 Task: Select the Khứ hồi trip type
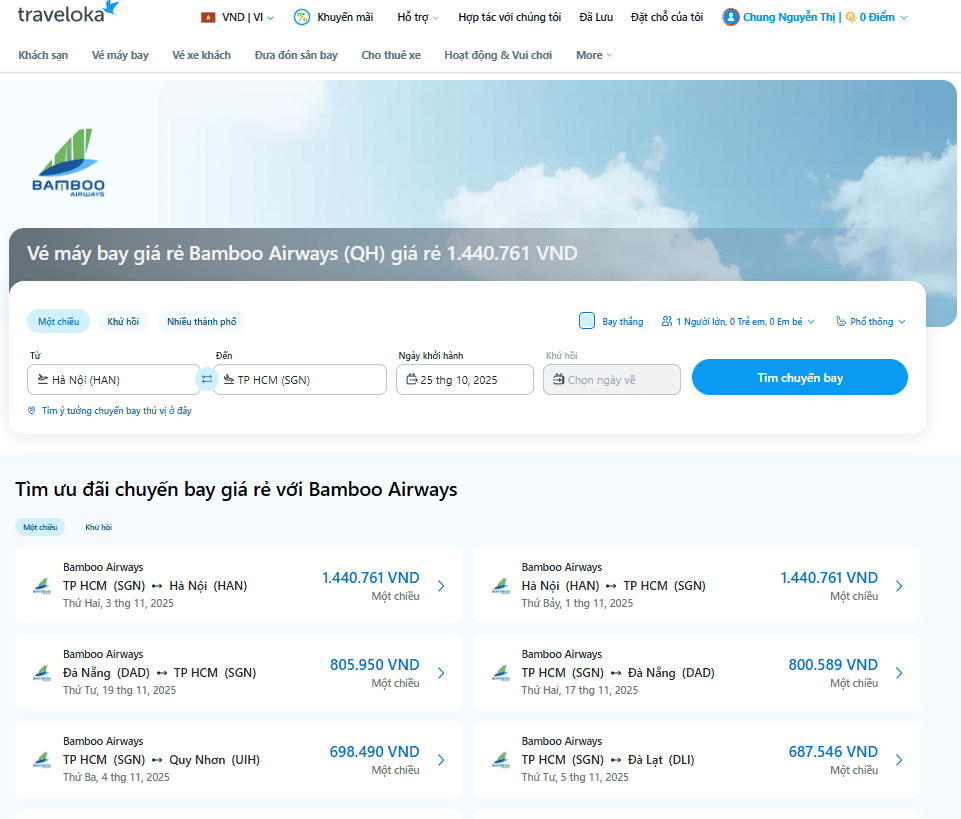tap(123, 322)
